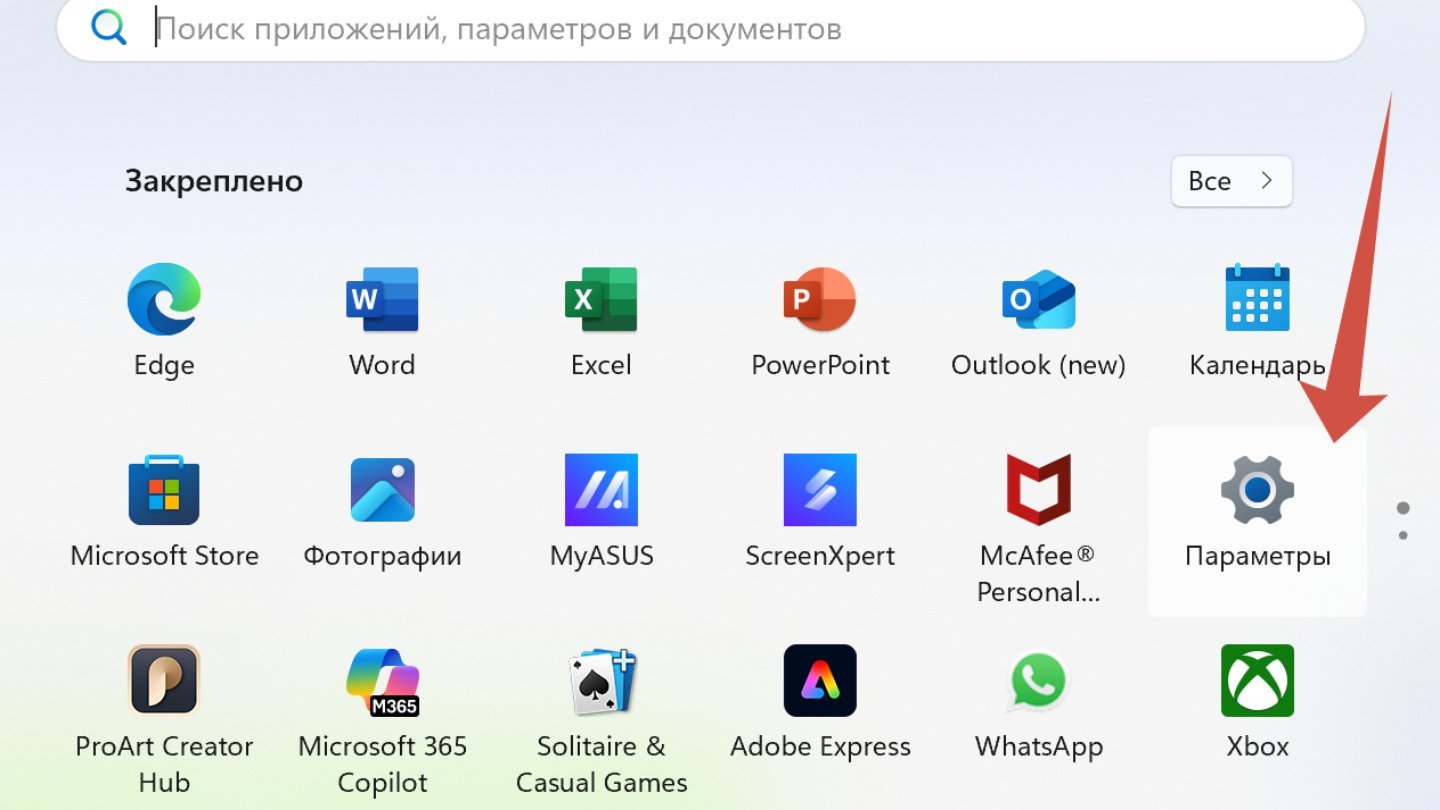This screenshot has height=810, width=1440.
Task: Open Параметры settings gear
Action: (1258, 489)
